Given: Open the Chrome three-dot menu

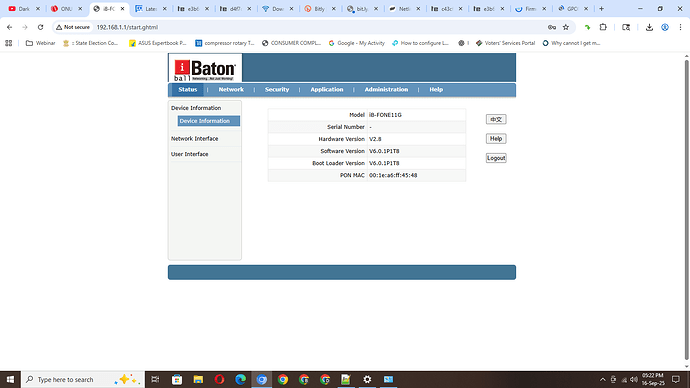Looking at the screenshot, I should (680, 27).
